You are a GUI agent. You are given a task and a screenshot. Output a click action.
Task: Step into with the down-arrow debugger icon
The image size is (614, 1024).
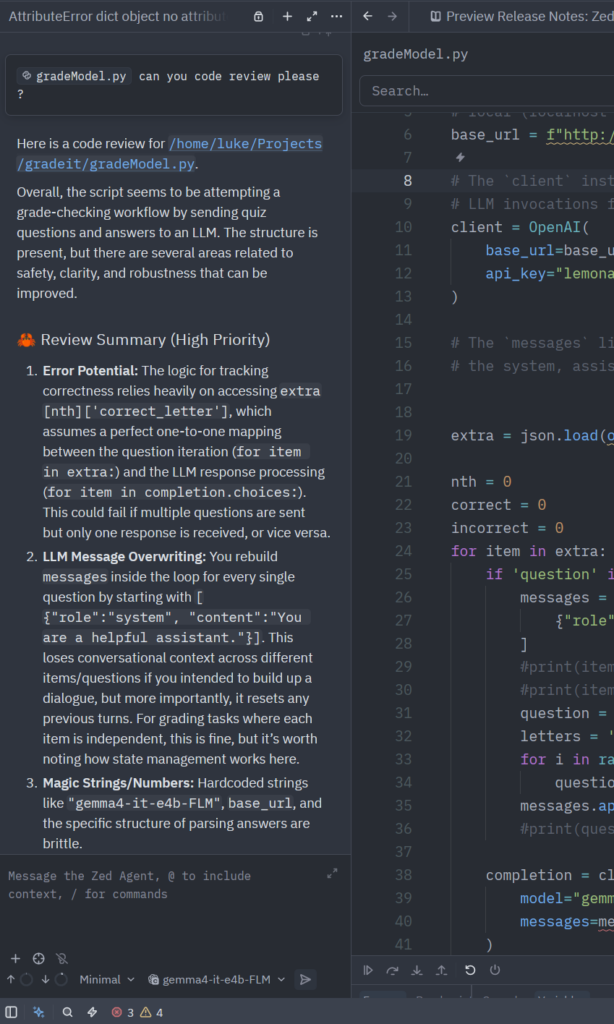click(x=417, y=970)
